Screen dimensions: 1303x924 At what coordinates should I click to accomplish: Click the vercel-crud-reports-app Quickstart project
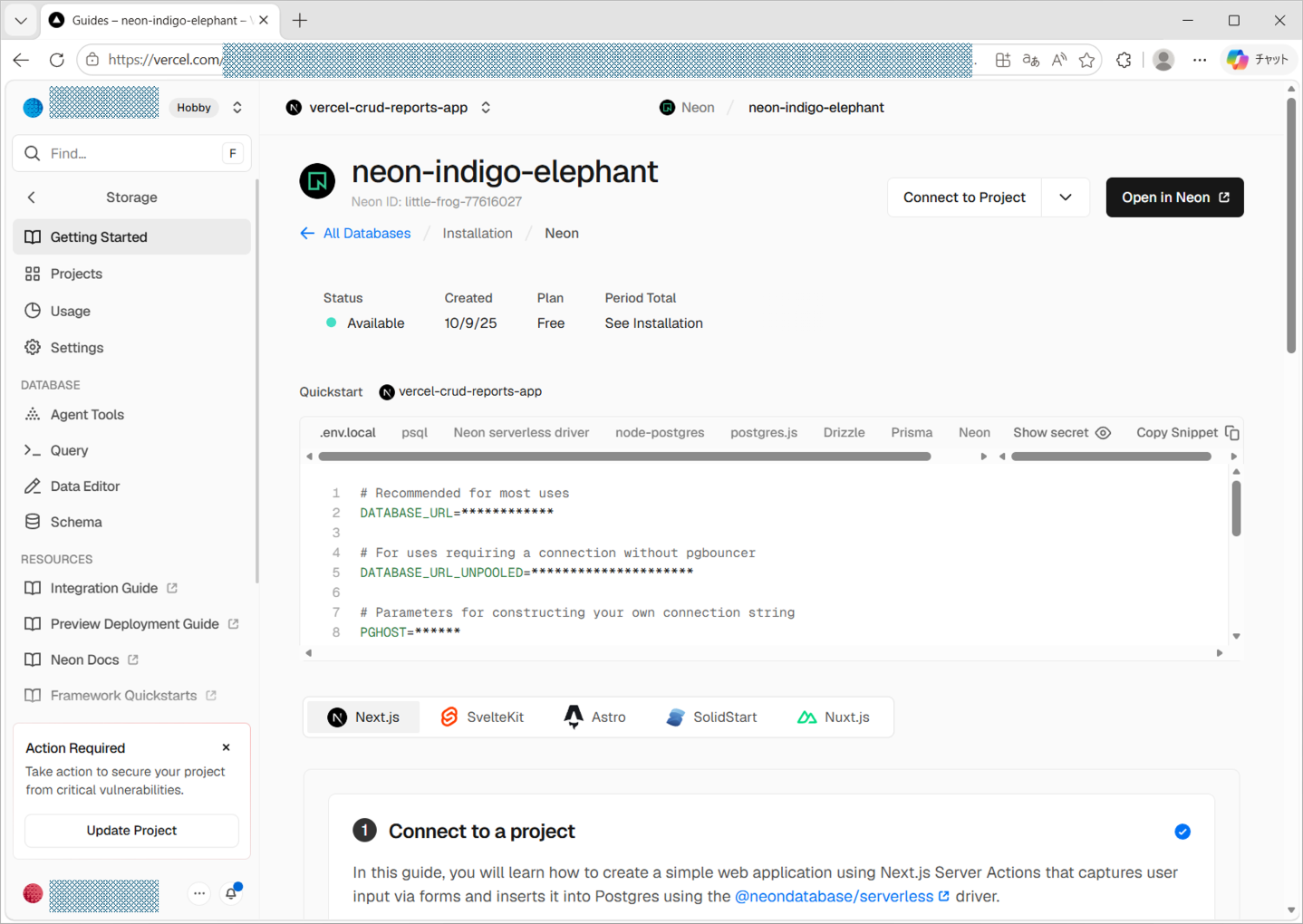click(x=460, y=391)
